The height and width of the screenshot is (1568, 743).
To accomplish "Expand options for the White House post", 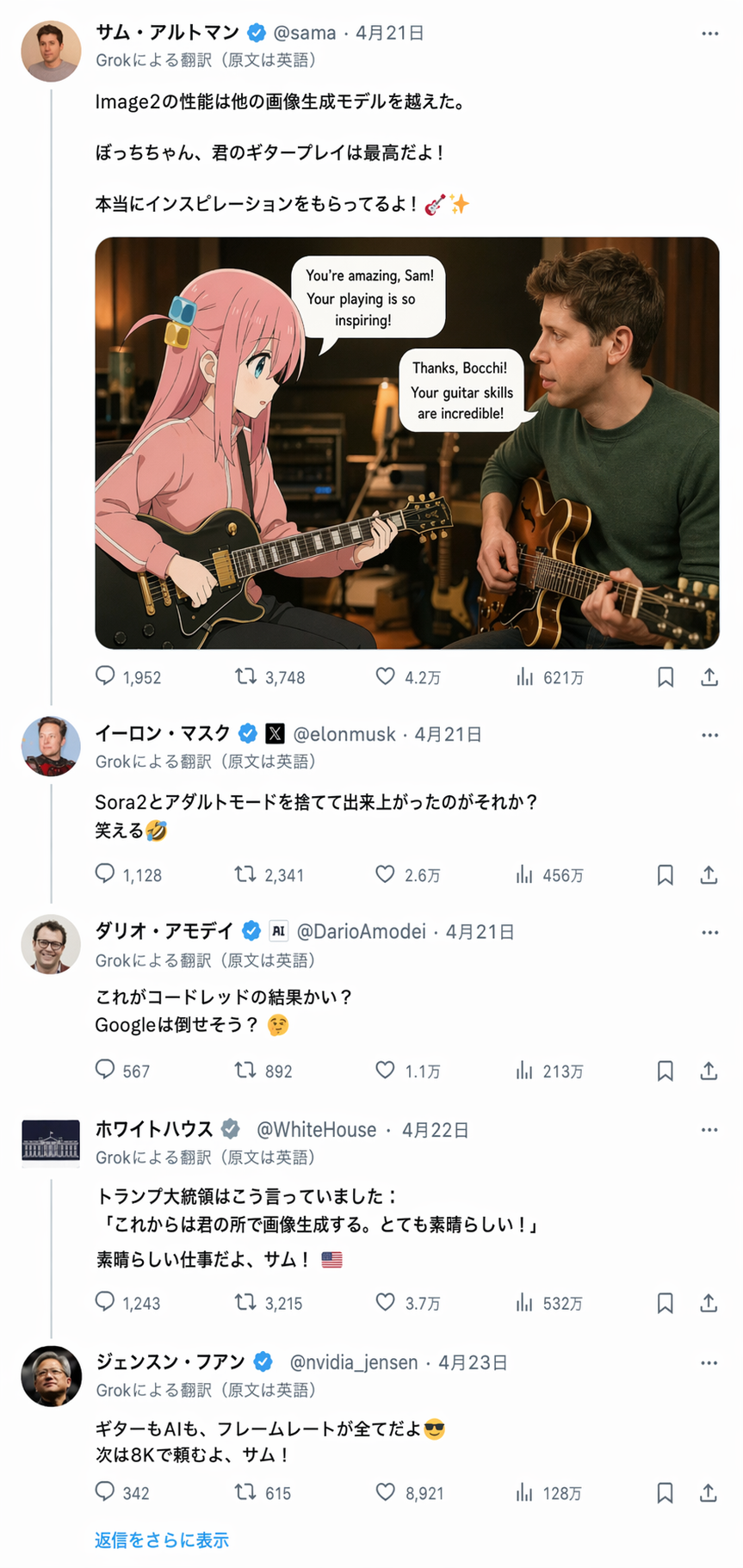I will click(709, 1129).
